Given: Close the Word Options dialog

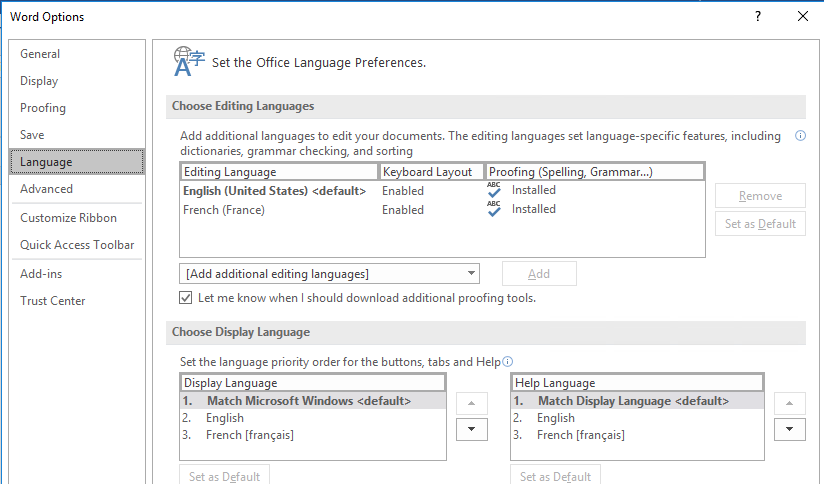Looking at the screenshot, I should pyautogui.click(x=803, y=16).
